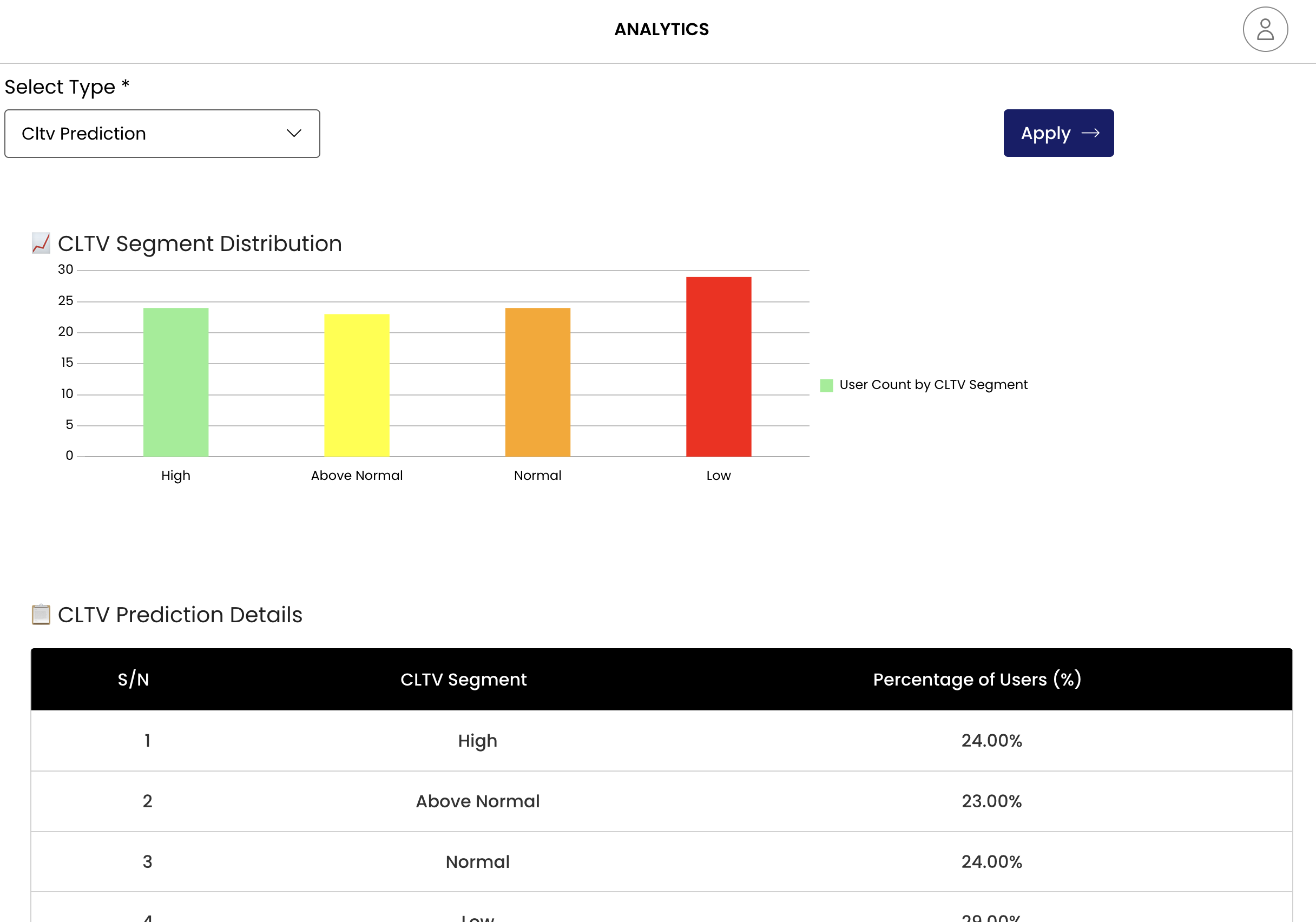Select the Above Normal table row
Image resolution: width=1316 pixels, height=922 pixels.
pos(477,801)
